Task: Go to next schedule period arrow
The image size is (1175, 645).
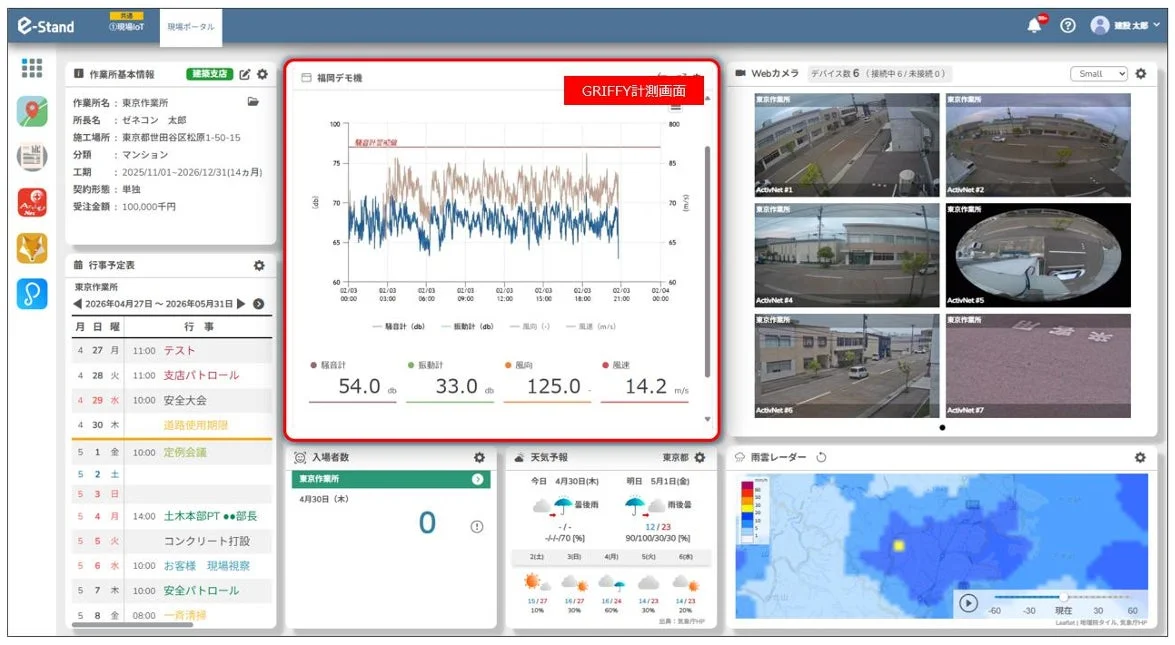Action: (x=241, y=303)
